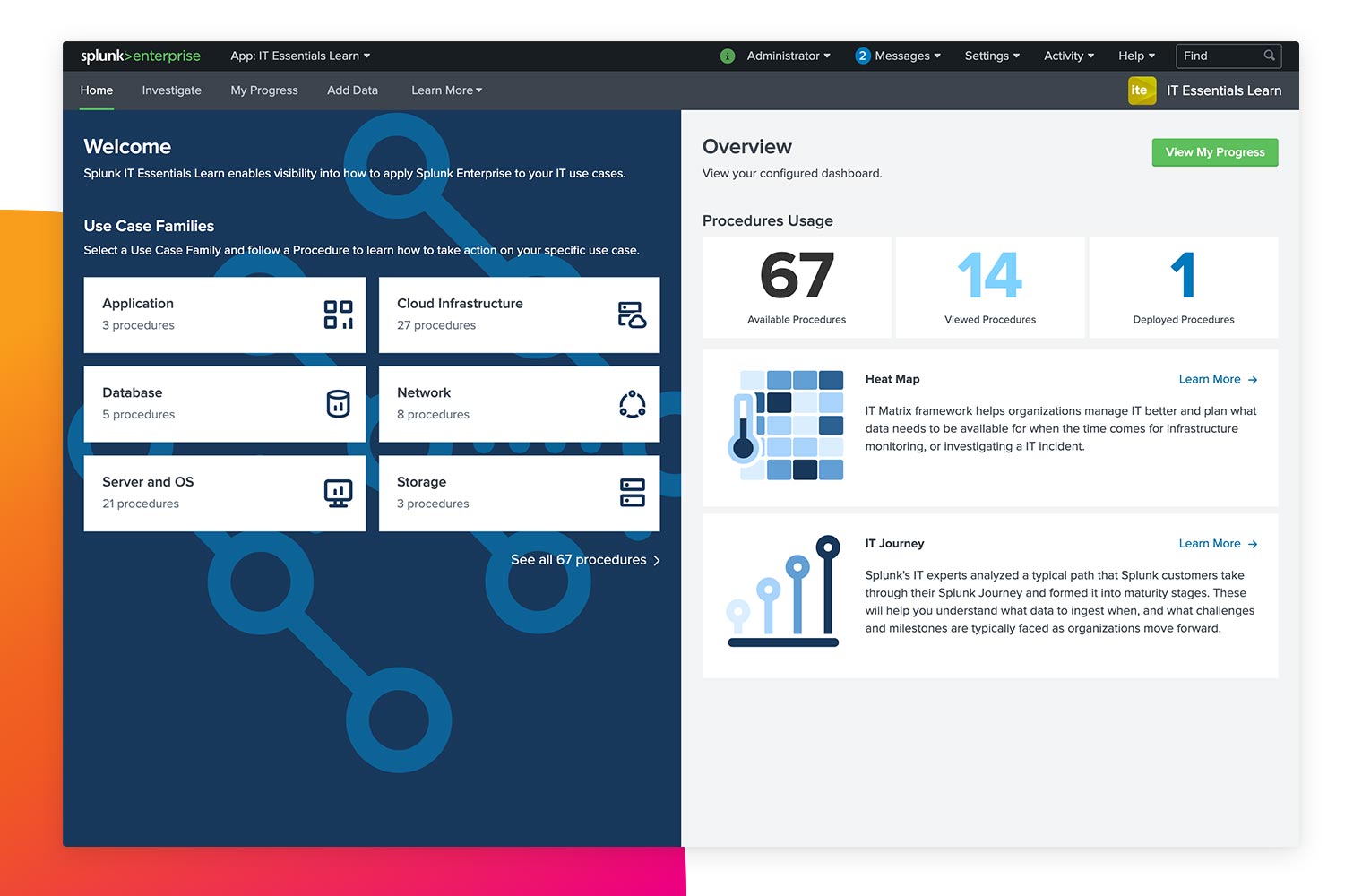Click the 67 Available Procedures tile

[797, 287]
